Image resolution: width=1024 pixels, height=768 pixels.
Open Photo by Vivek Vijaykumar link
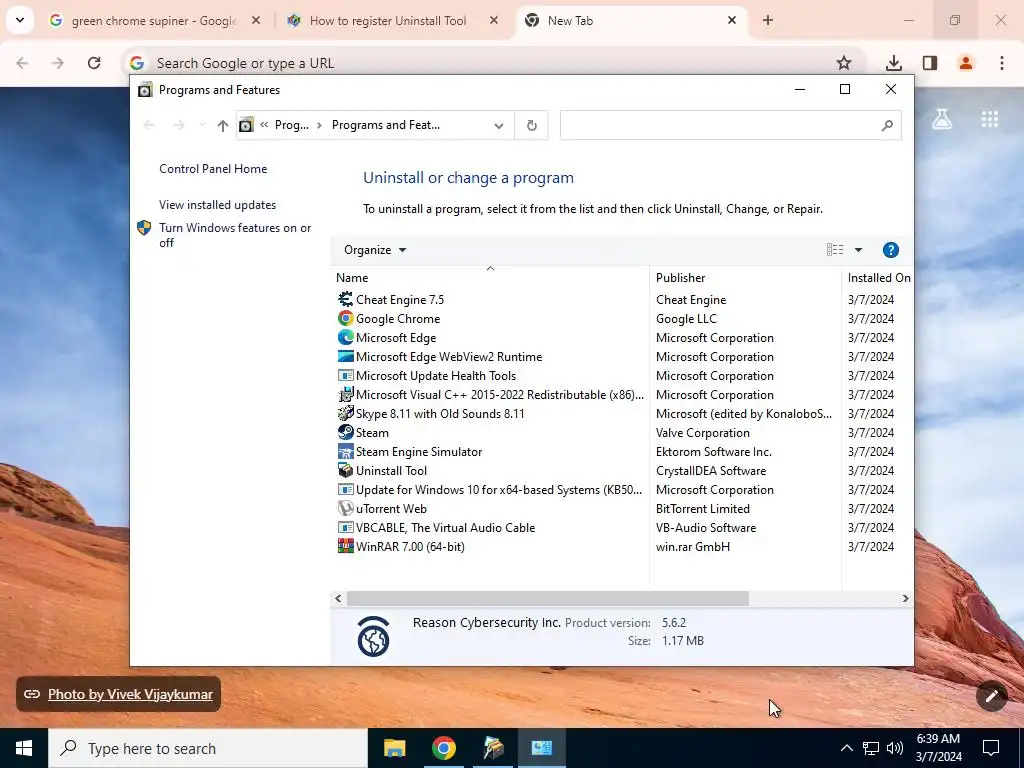coord(130,694)
